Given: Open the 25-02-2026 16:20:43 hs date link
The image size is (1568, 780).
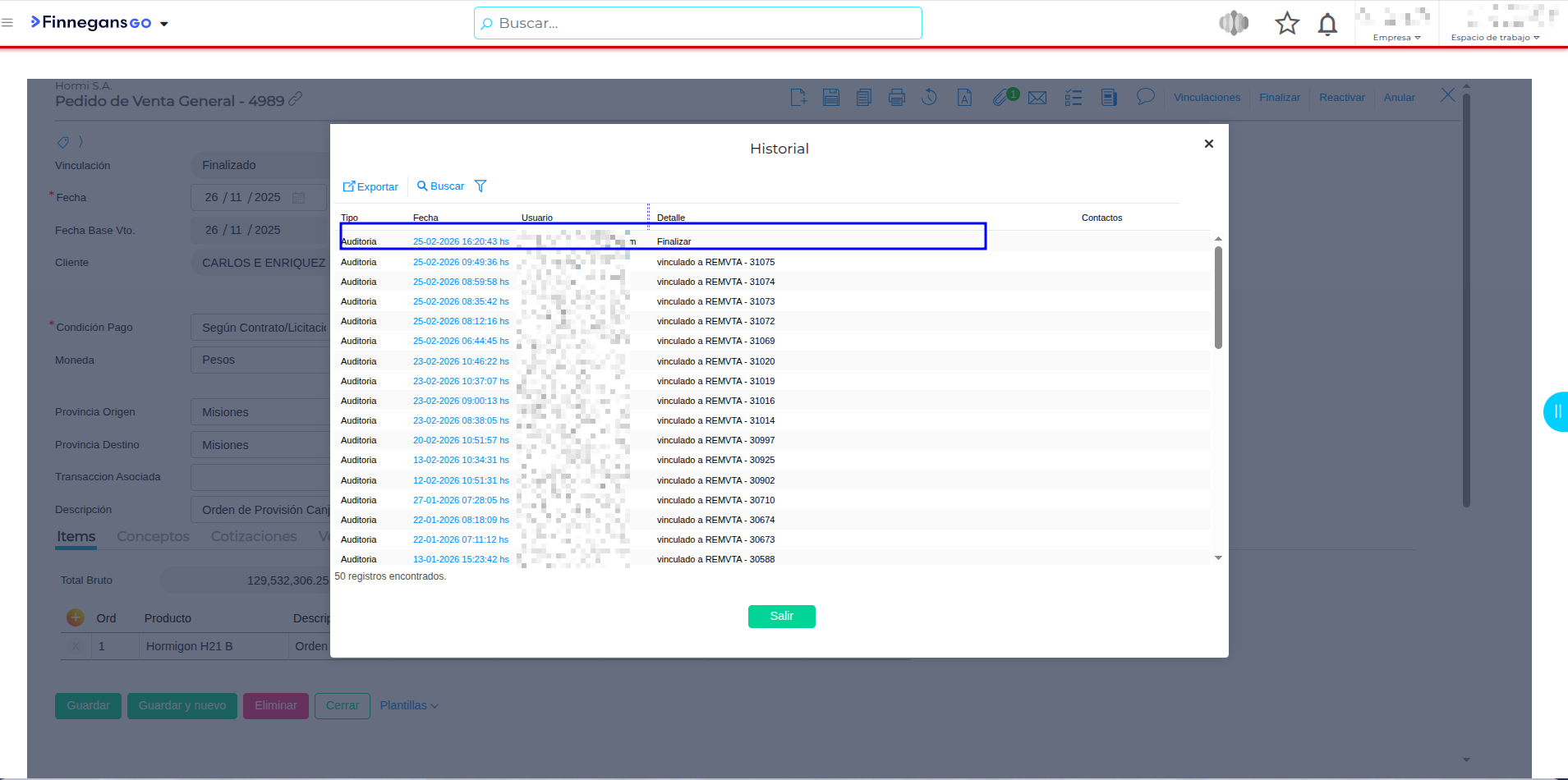Looking at the screenshot, I should [x=461, y=241].
